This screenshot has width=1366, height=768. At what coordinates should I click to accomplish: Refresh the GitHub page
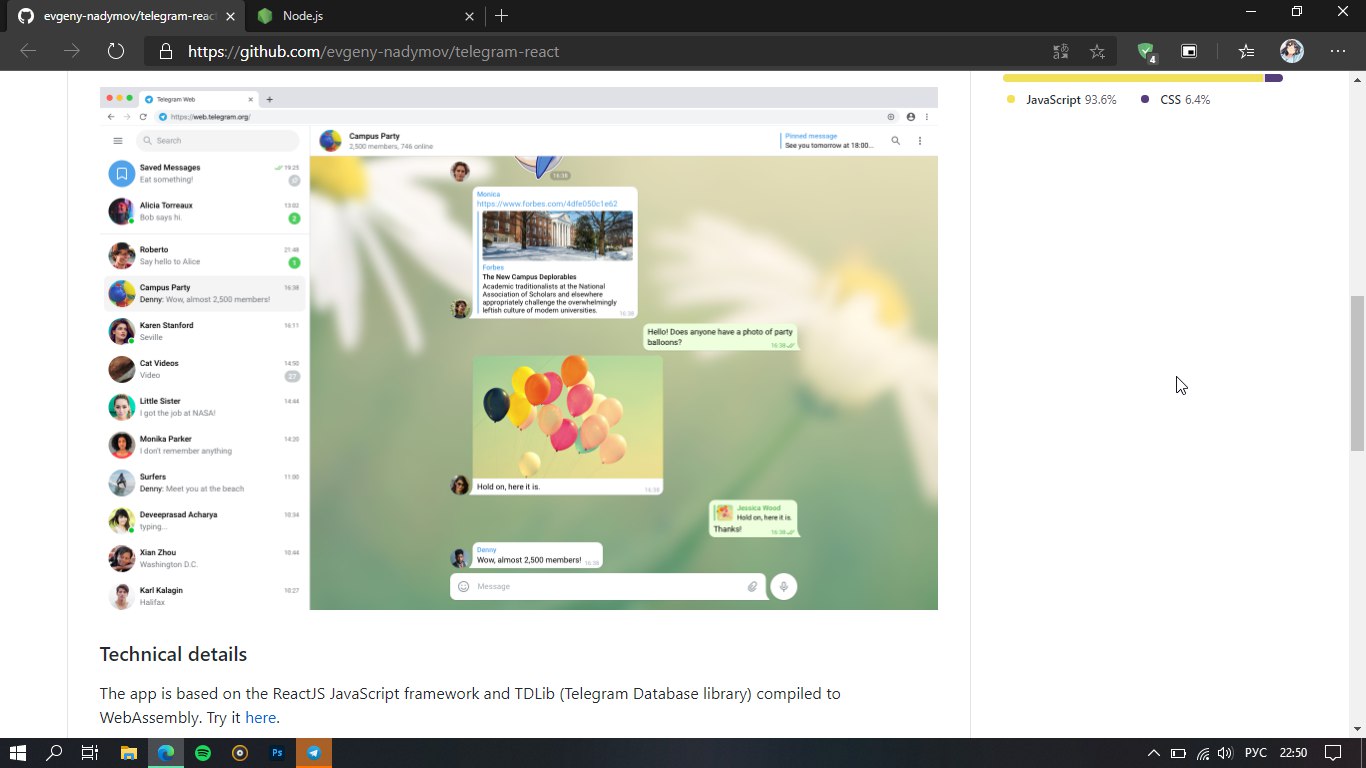point(116,51)
